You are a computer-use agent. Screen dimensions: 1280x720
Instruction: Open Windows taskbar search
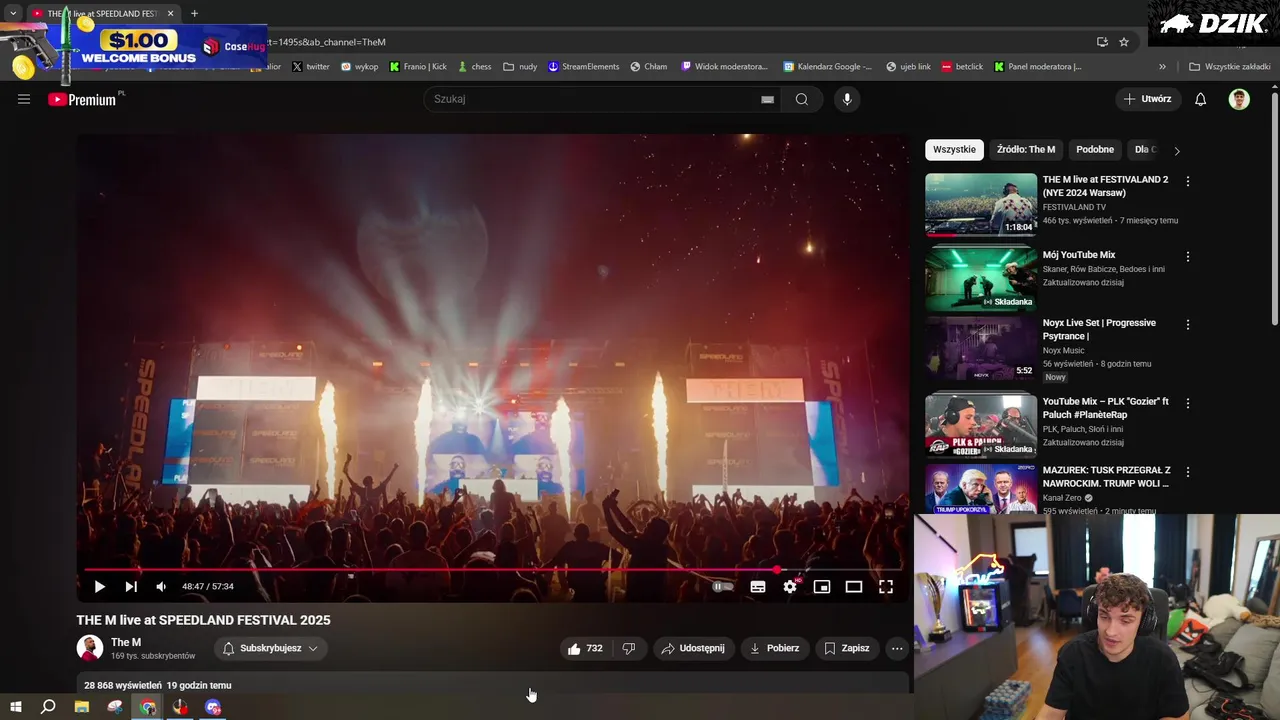(48, 707)
